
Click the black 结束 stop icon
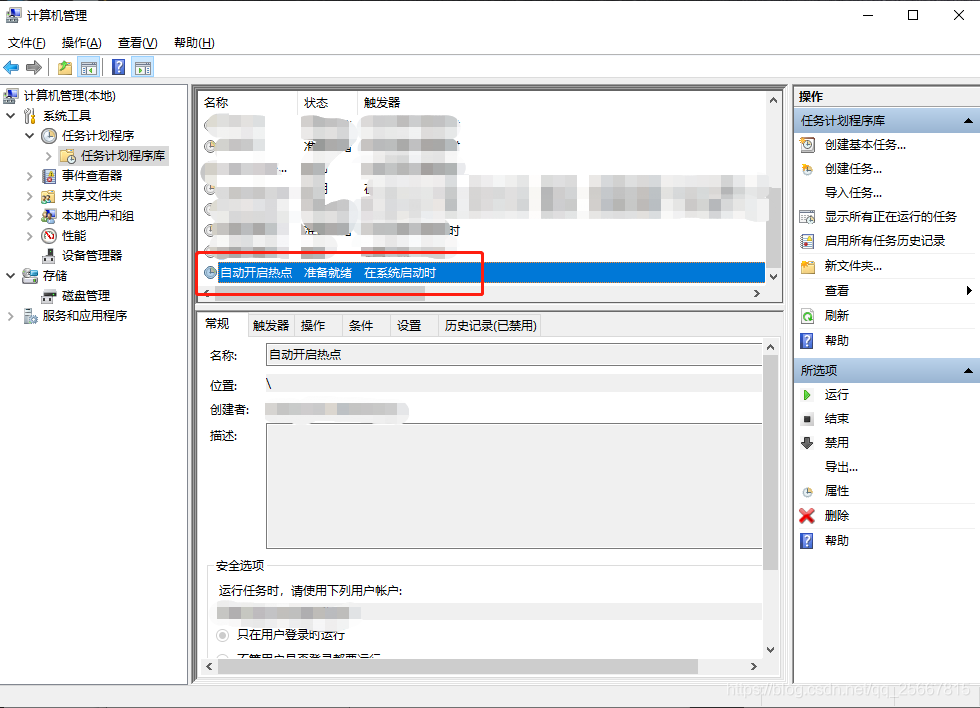click(x=807, y=419)
